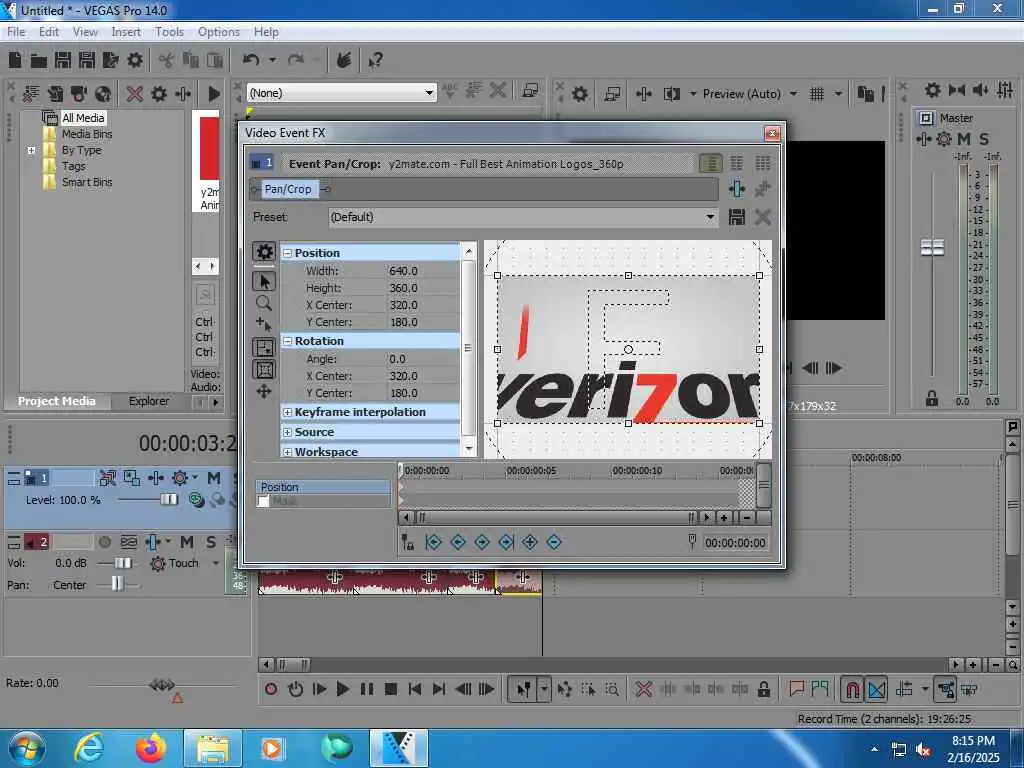Select the Zoom magnifier tool in Pan/Crop

(264, 303)
